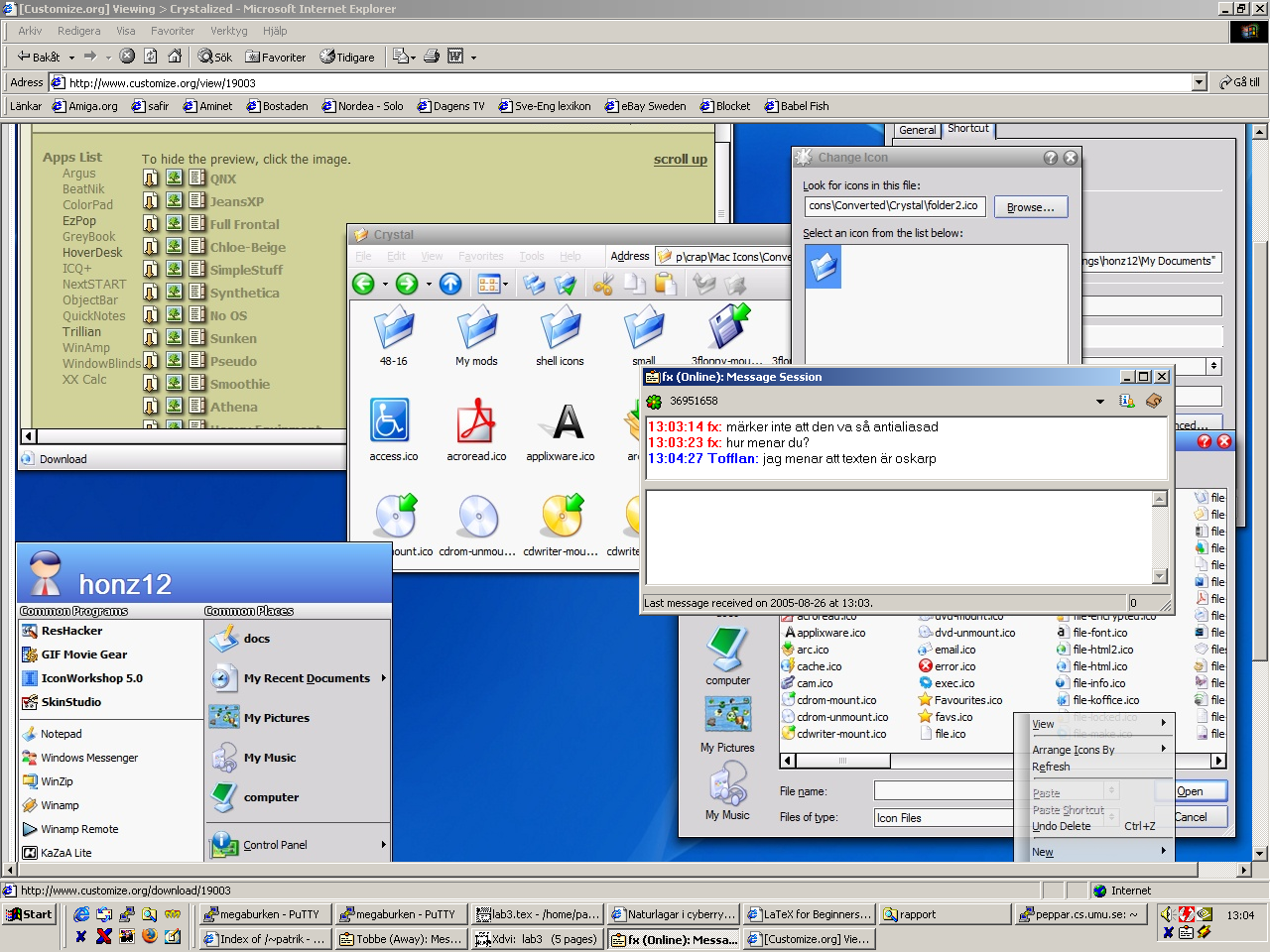
Task: Click the computer shortcut in the file dialog sidebar
Action: point(728,656)
